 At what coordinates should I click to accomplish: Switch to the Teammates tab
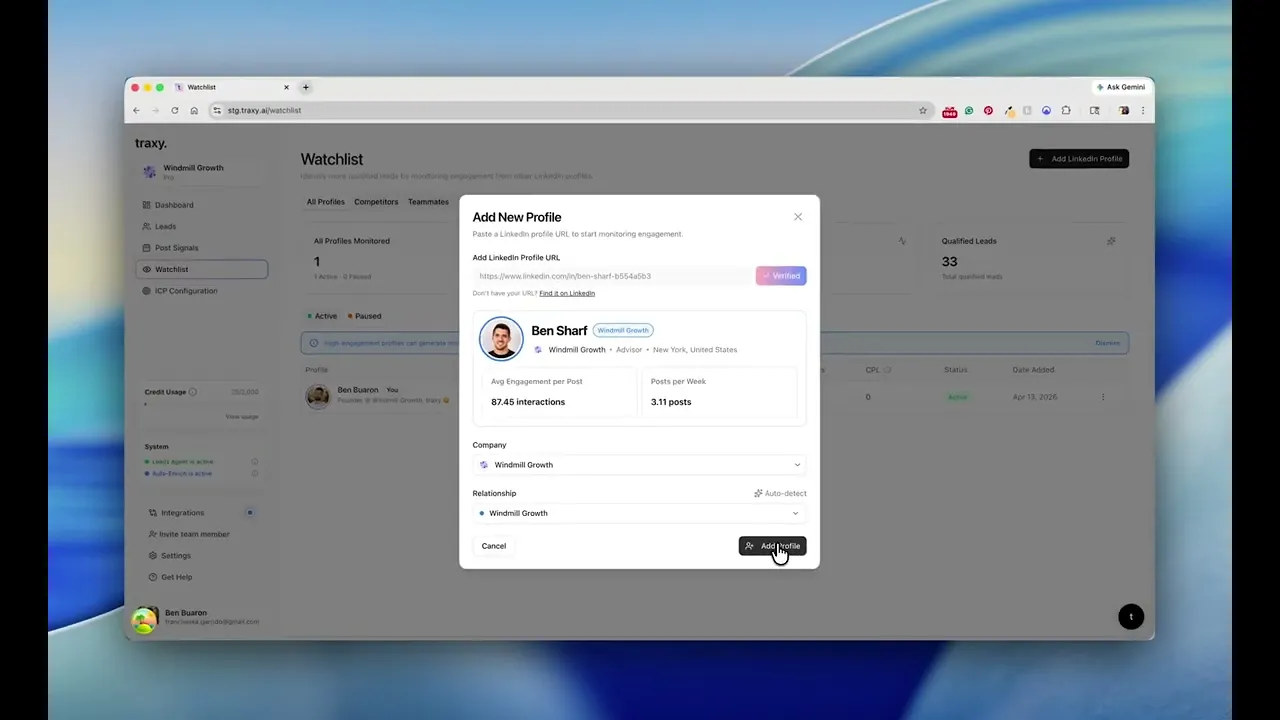coord(428,202)
